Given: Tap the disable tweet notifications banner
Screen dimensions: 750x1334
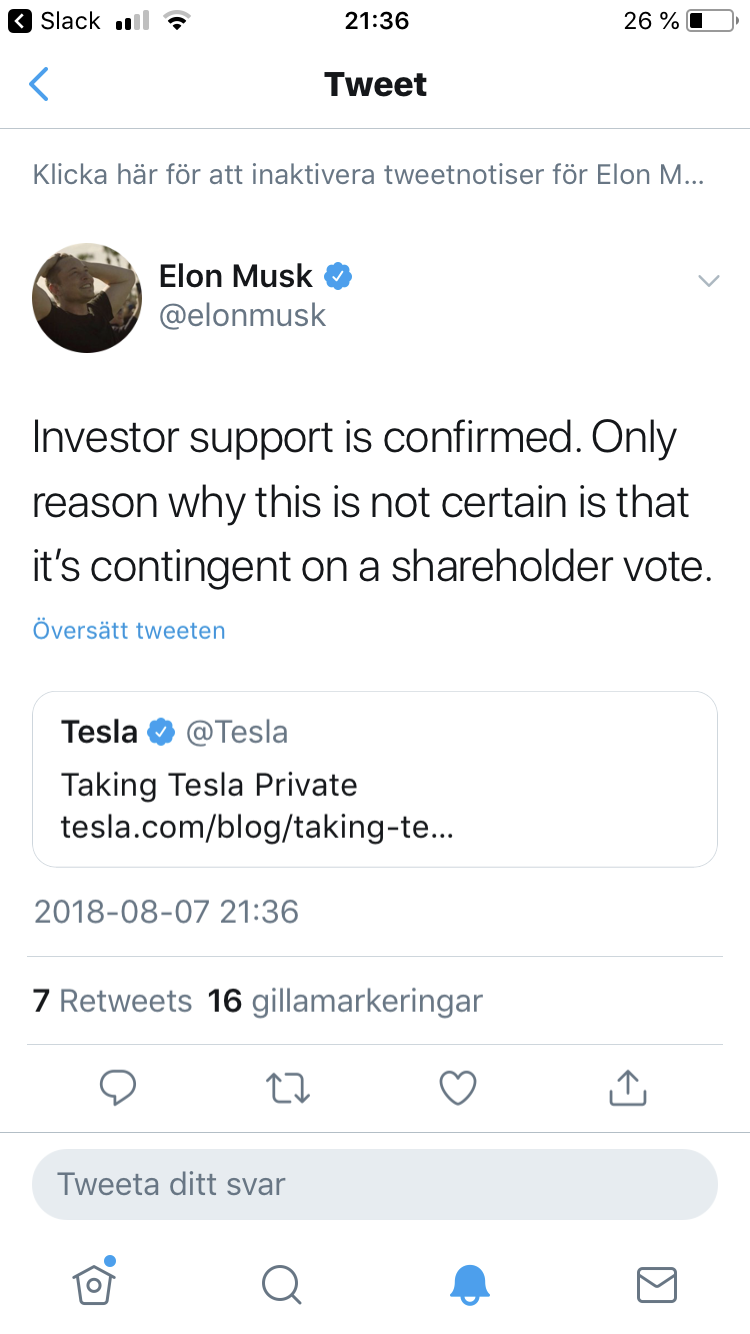Looking at the screenshot, I should tap(368, 175).
